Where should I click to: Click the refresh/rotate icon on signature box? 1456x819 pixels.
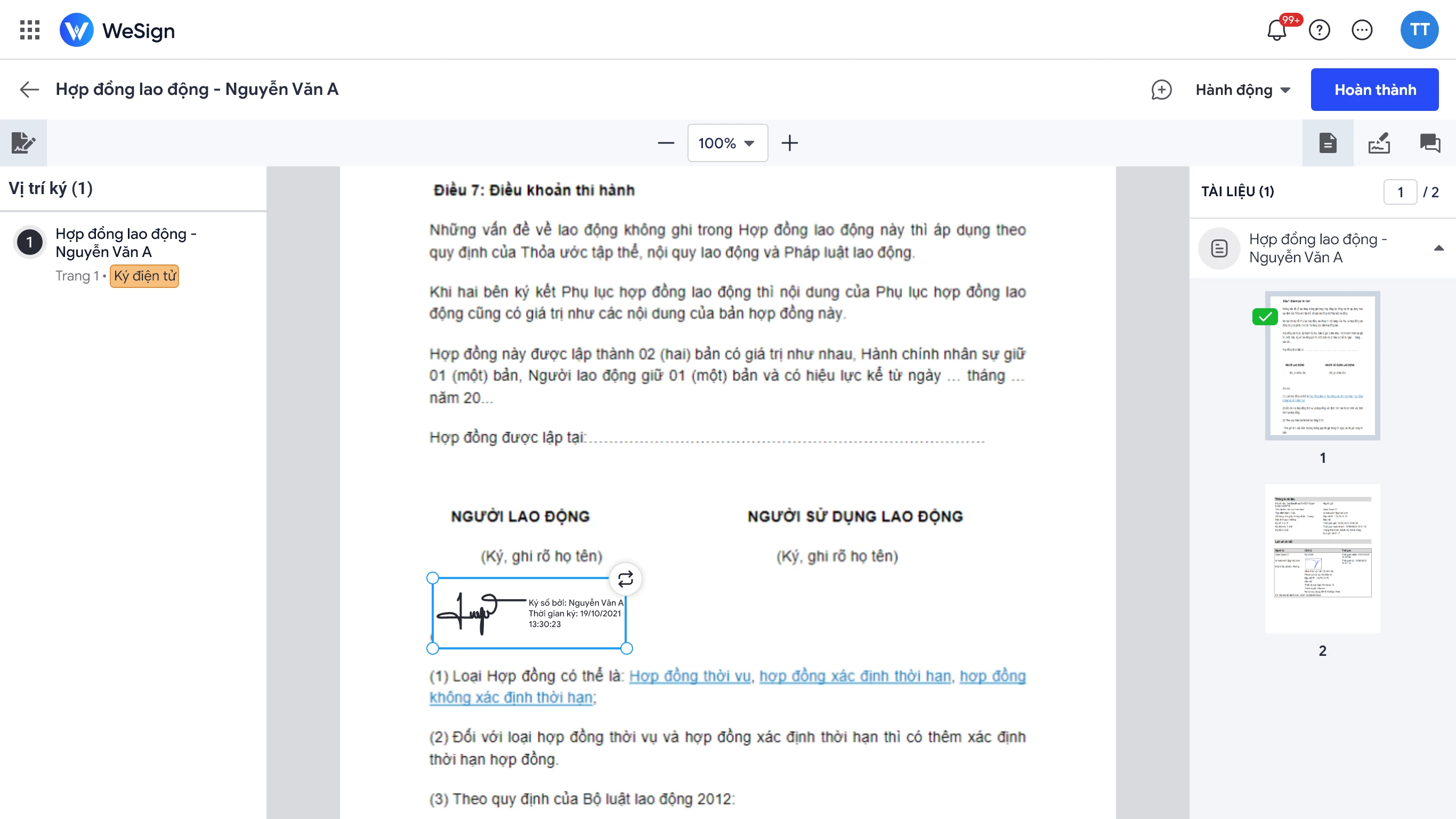click(625, 577)
